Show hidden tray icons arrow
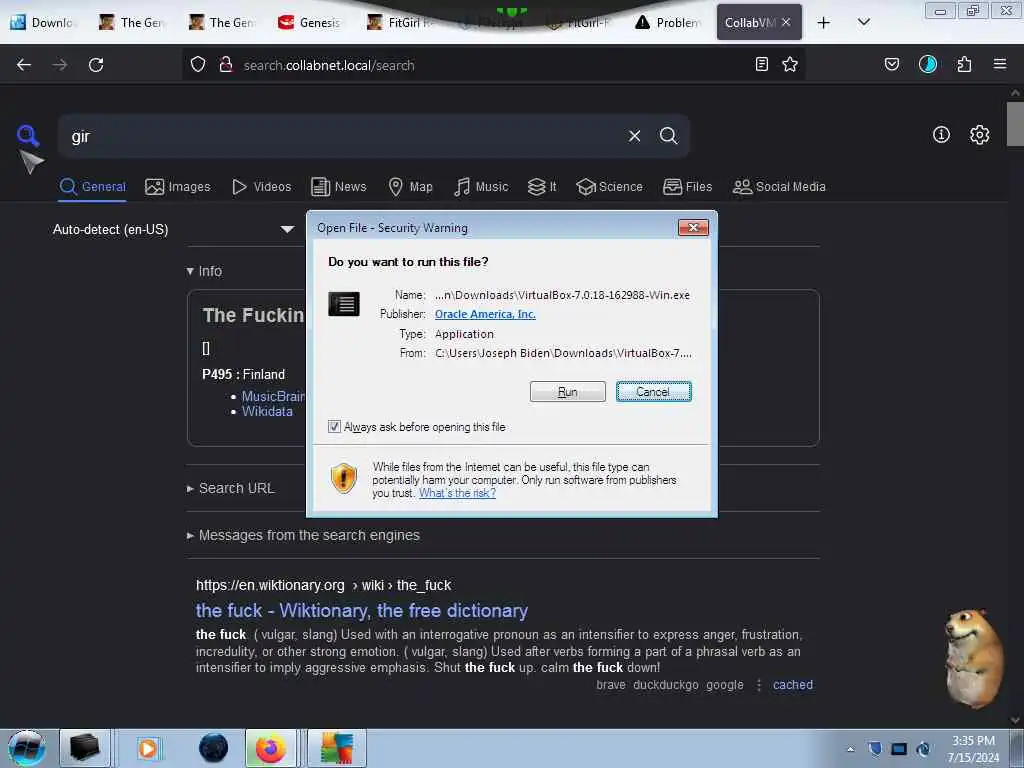 [x=850, y=749]
